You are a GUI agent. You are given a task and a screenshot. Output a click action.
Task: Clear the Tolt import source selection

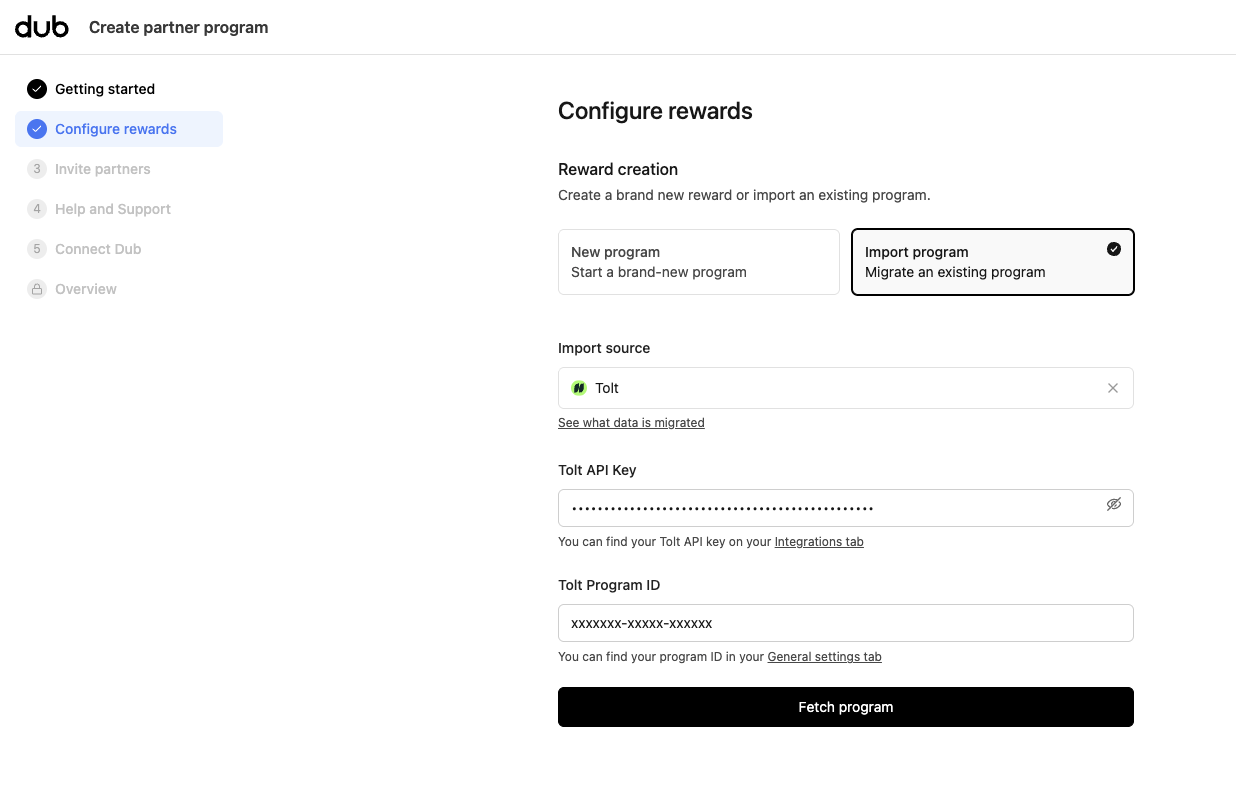point(1113,388)
